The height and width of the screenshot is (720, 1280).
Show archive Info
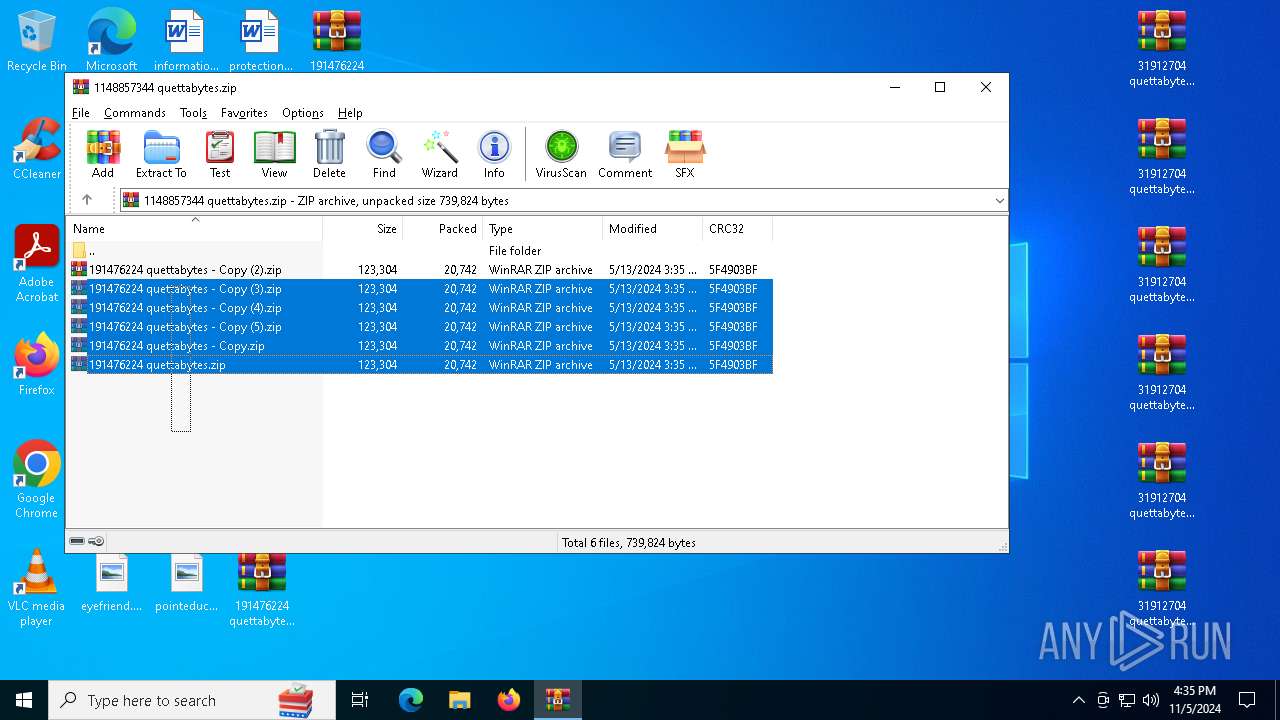pos(494,154)
